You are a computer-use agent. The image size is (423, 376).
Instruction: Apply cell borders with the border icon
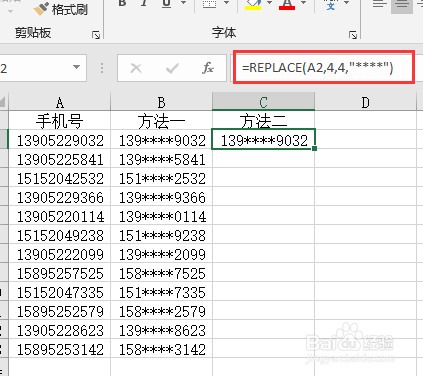click(210, 3)
